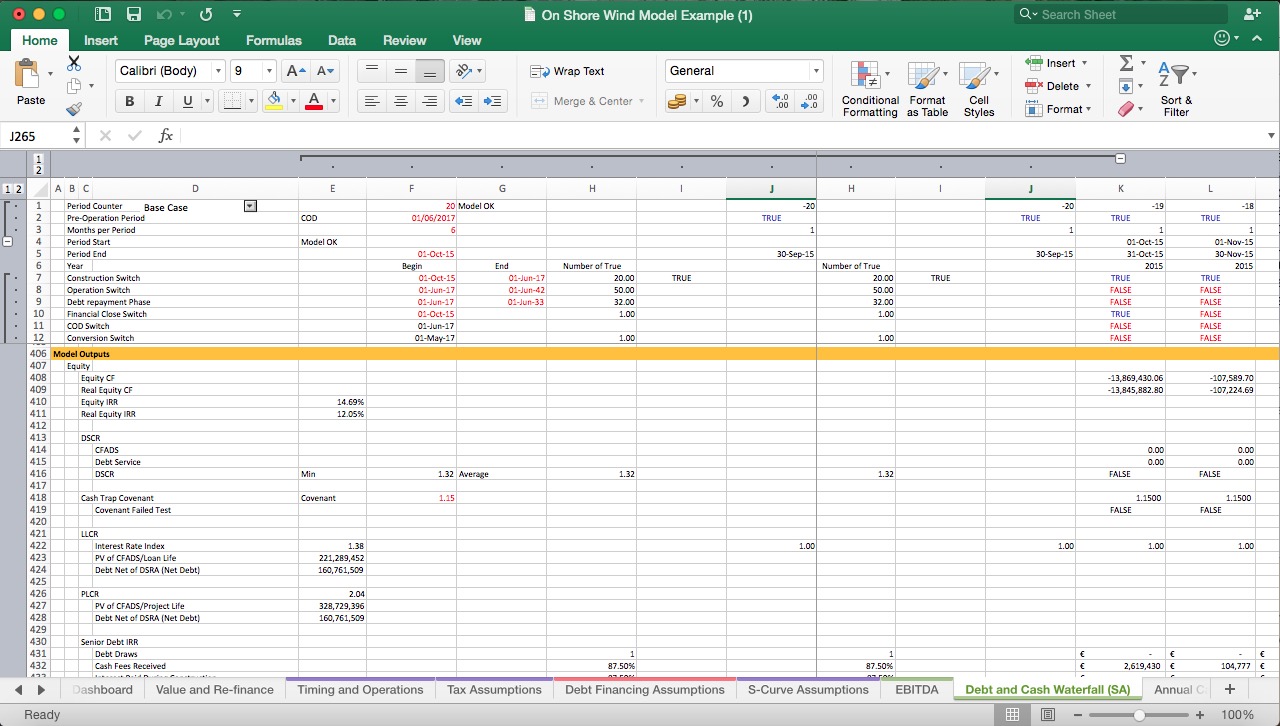
Task: Click zoom in plus button
Action: click(x=1199, y=714)
